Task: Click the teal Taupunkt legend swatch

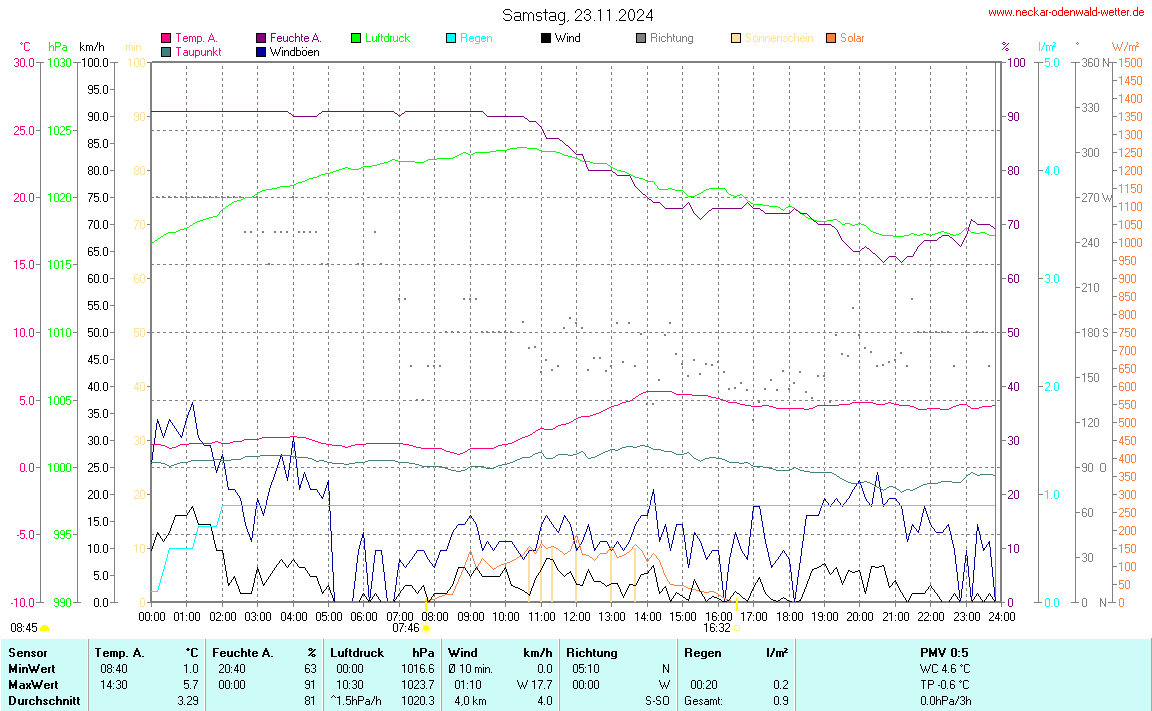Action: tap(166, 51)
